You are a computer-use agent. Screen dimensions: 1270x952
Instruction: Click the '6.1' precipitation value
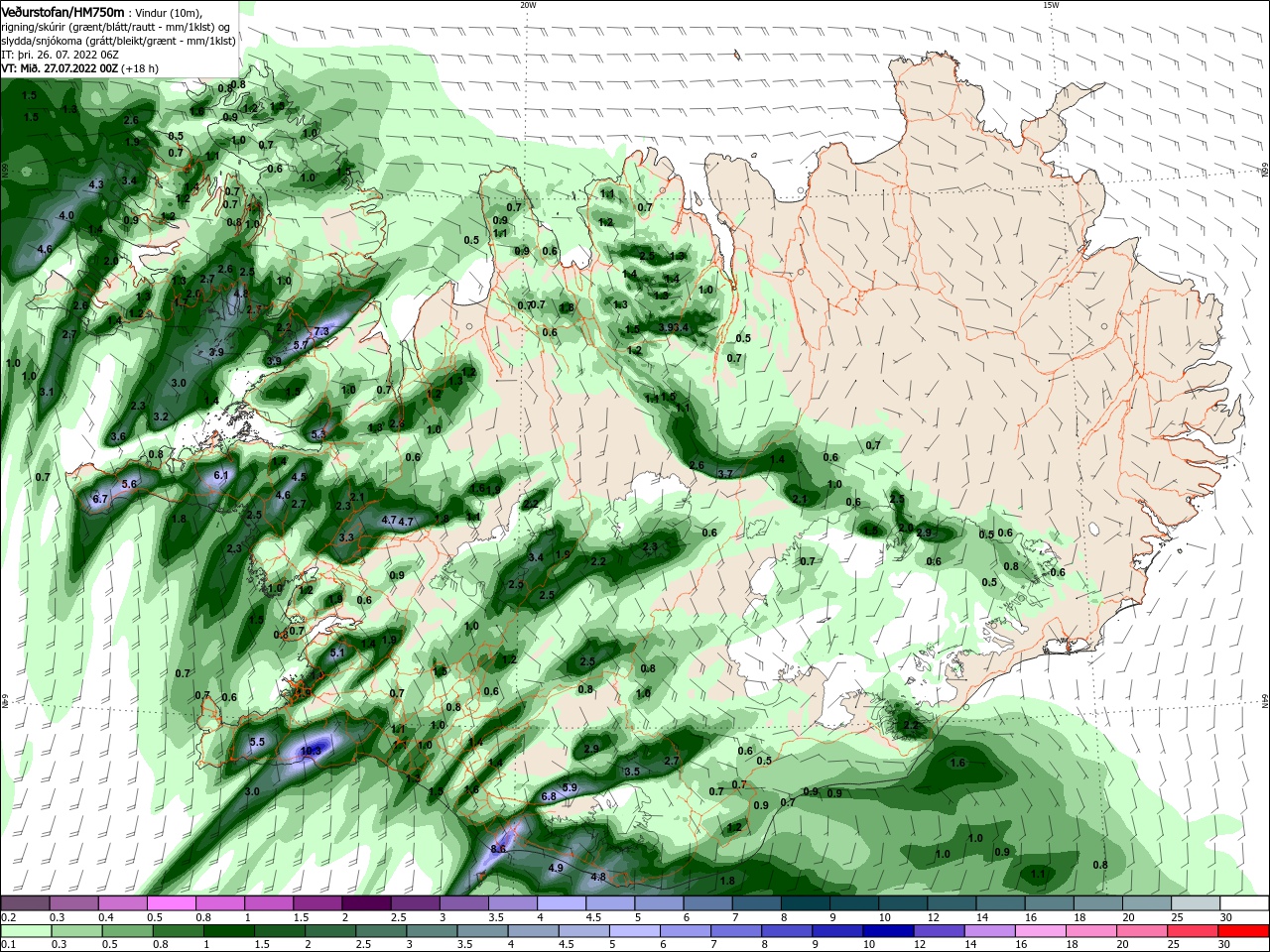(x=221, y=475)
